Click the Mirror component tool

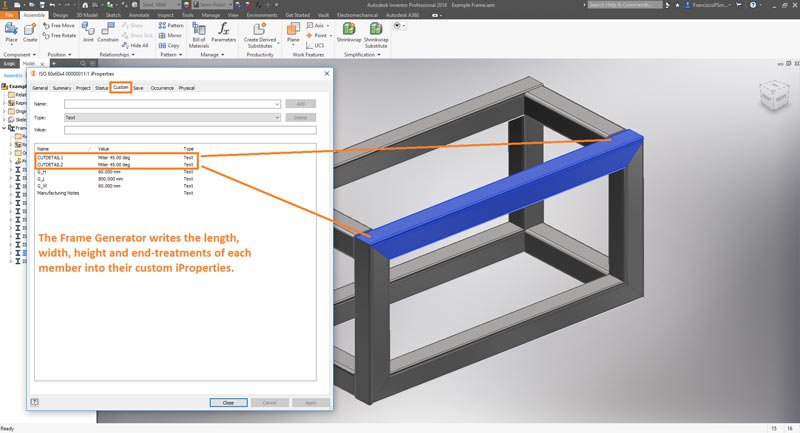170,36
